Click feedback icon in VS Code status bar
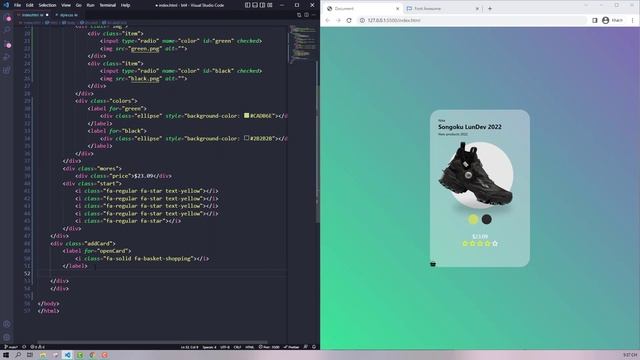 tap(306, 347)
